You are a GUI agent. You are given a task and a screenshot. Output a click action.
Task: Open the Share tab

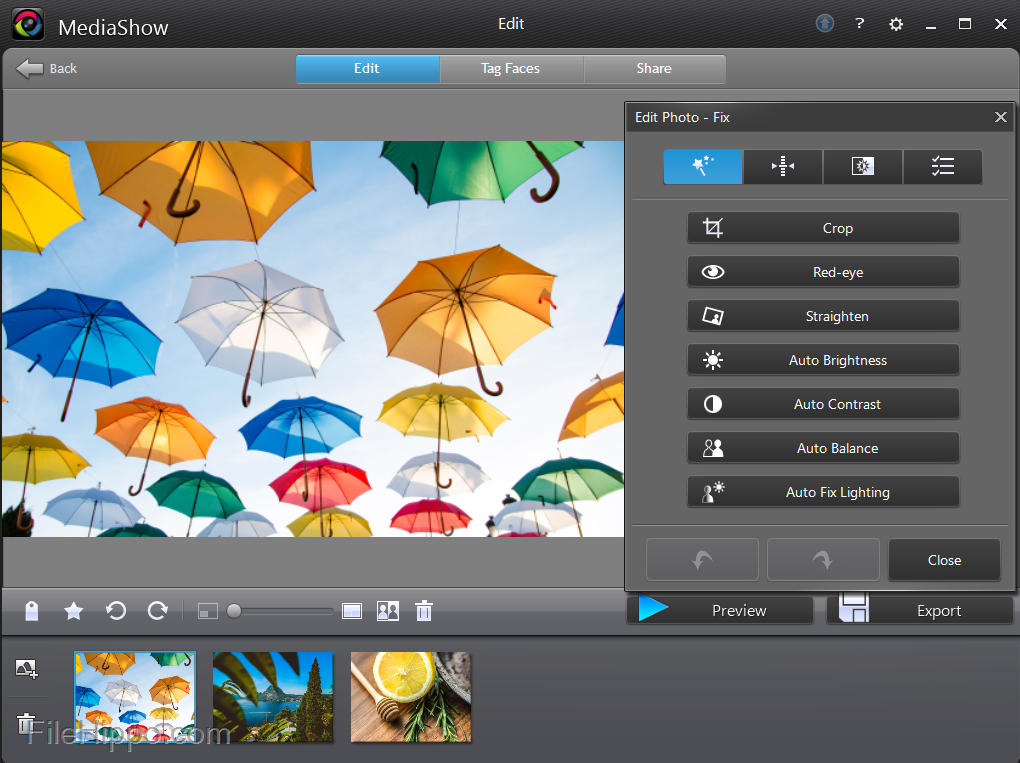click(654, 68)
